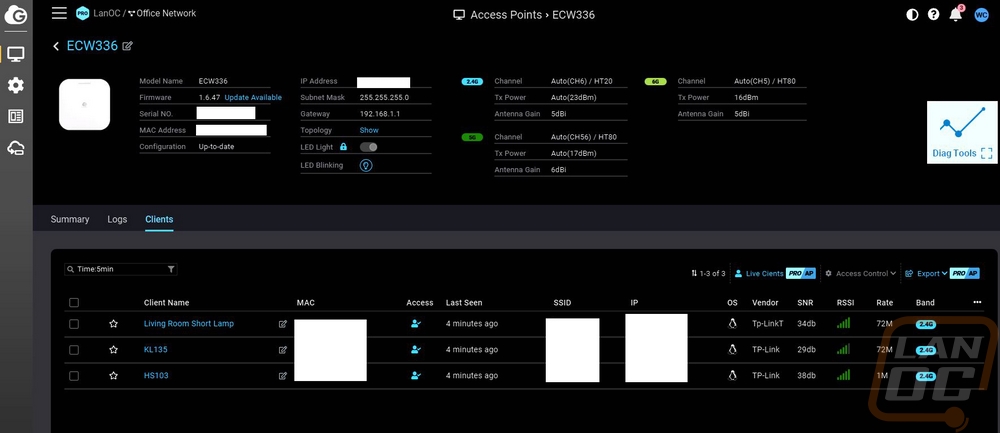Open the help question mark icon
1000x433 pixels.
(x=934, y=15)
